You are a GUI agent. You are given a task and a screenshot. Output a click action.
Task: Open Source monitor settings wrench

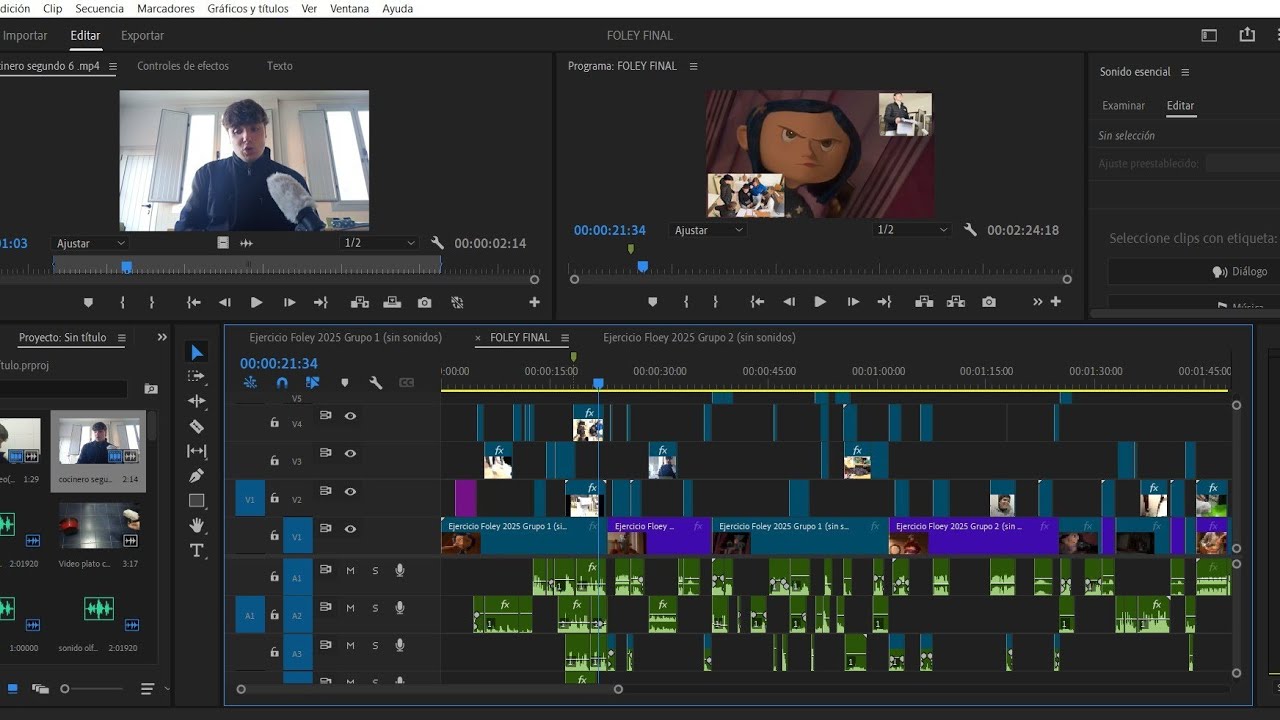[x=437, y=243]
